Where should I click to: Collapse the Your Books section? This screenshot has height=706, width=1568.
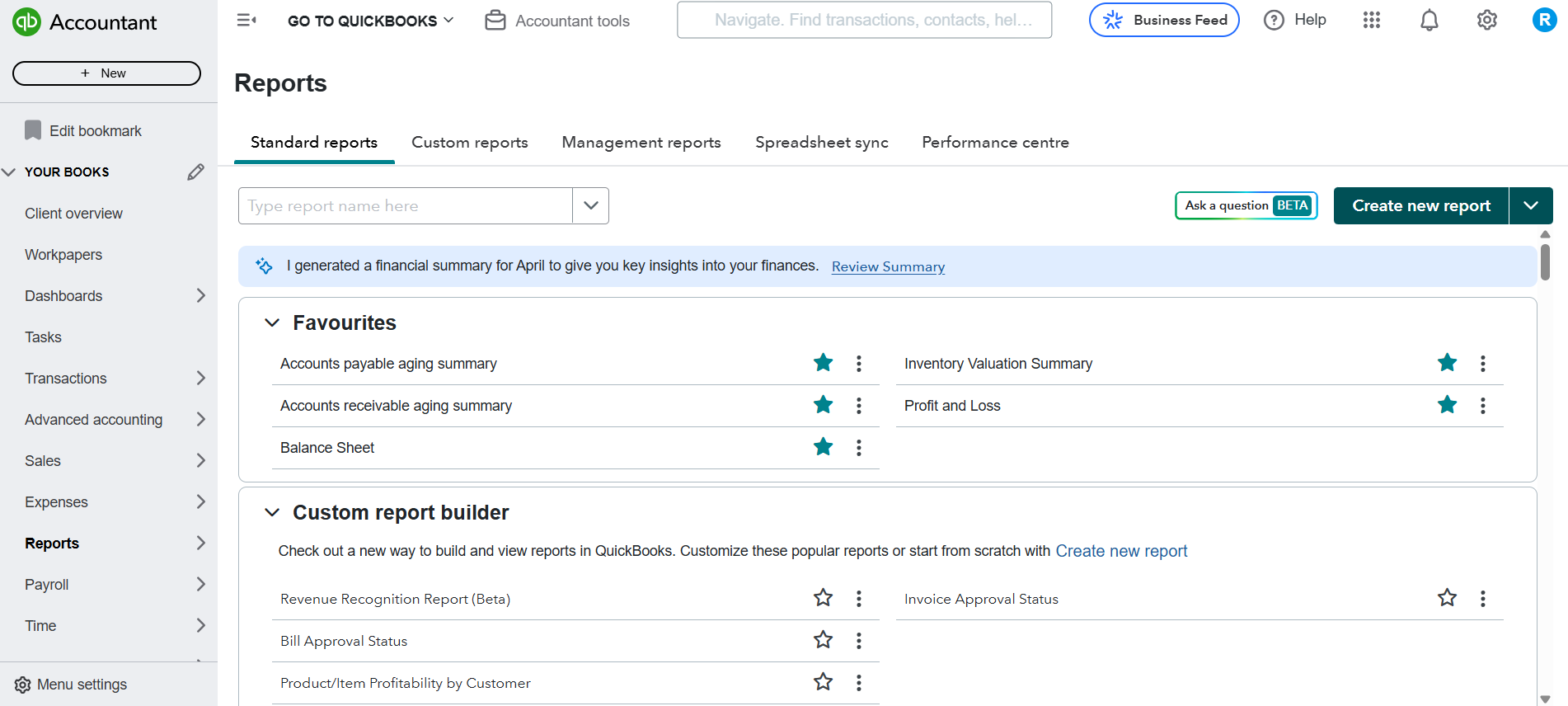point(9,172)
